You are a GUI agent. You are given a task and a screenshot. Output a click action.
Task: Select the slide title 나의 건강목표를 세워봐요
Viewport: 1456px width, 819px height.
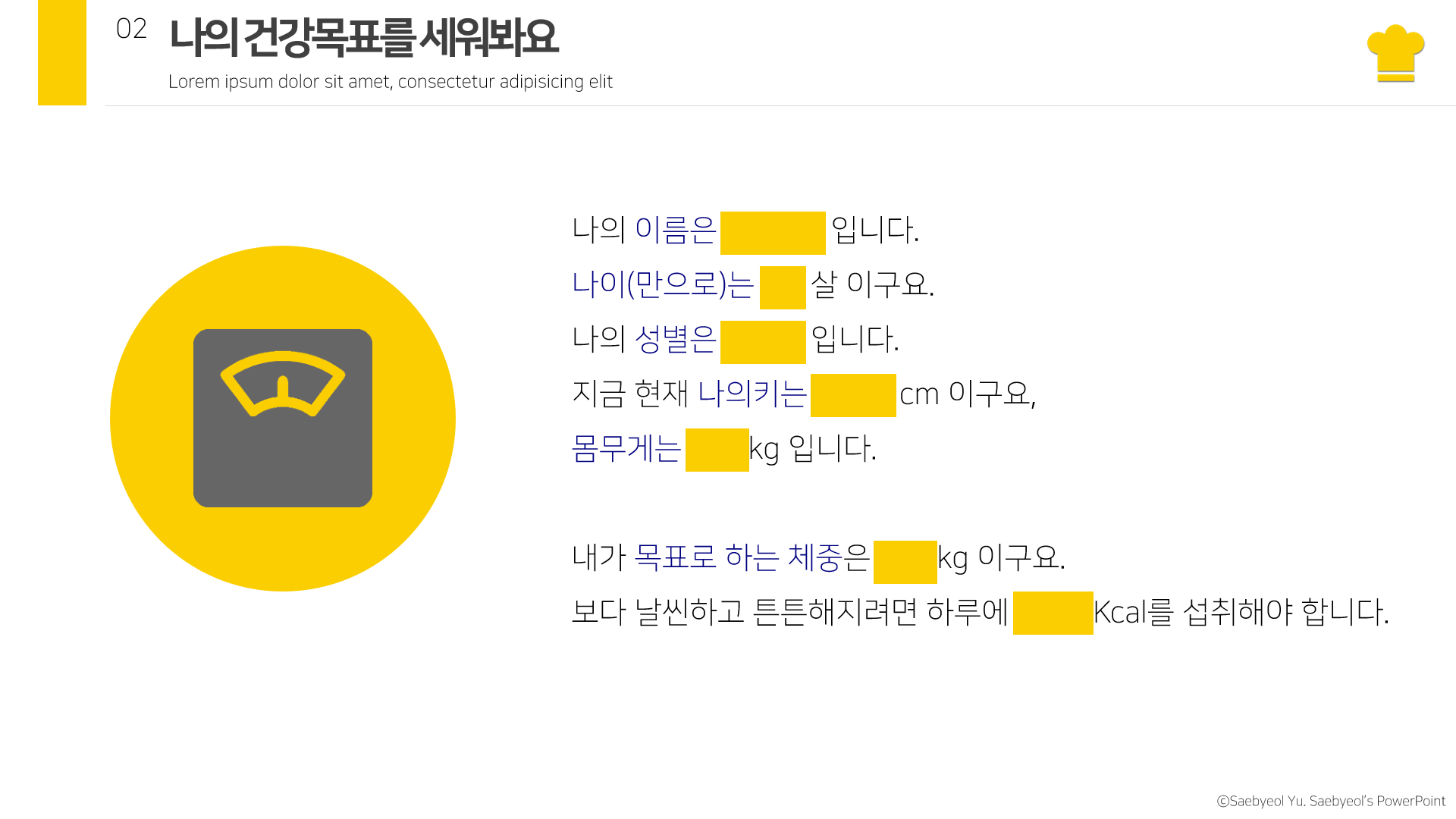point(362,37)
